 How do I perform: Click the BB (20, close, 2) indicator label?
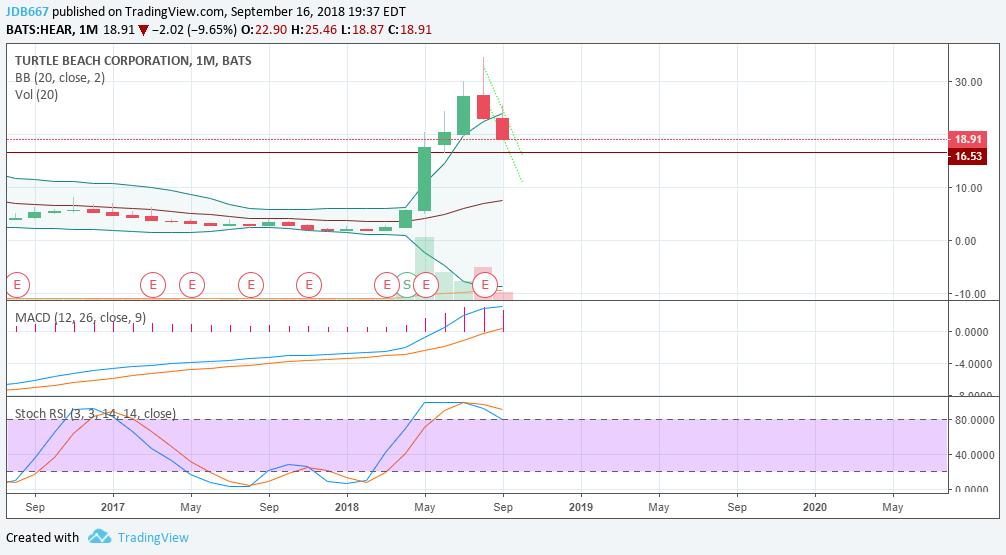[60, 78]
